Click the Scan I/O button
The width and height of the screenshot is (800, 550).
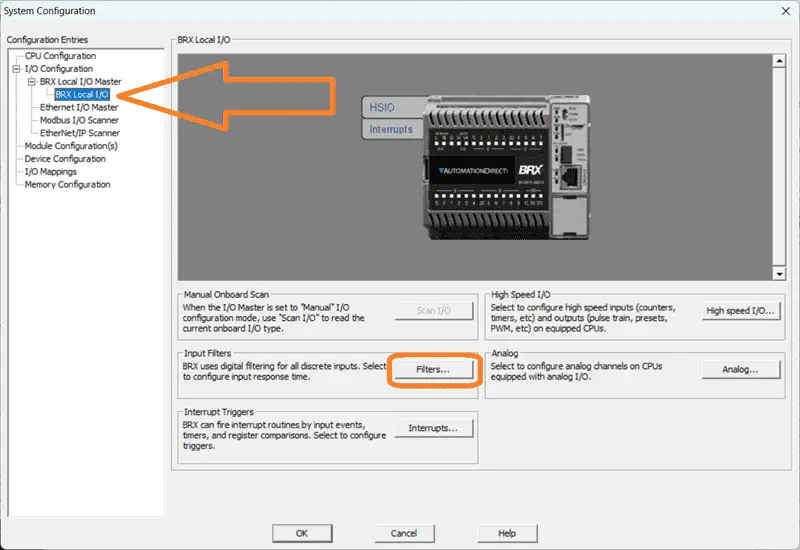coord(434,310)
